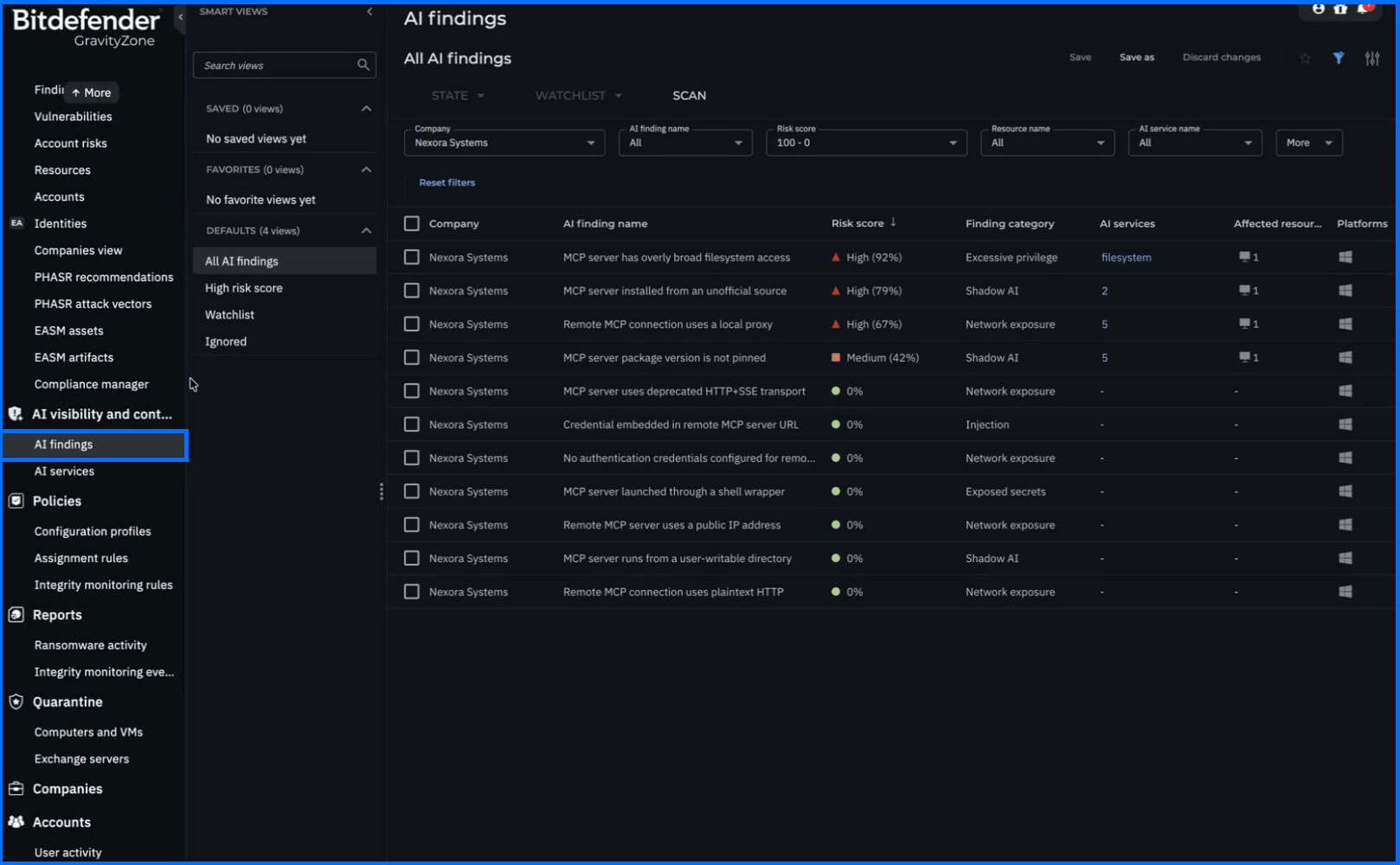The image size is (1400, 865).
Task: Open the gift icon in top bar
Action: (1340, 9)
